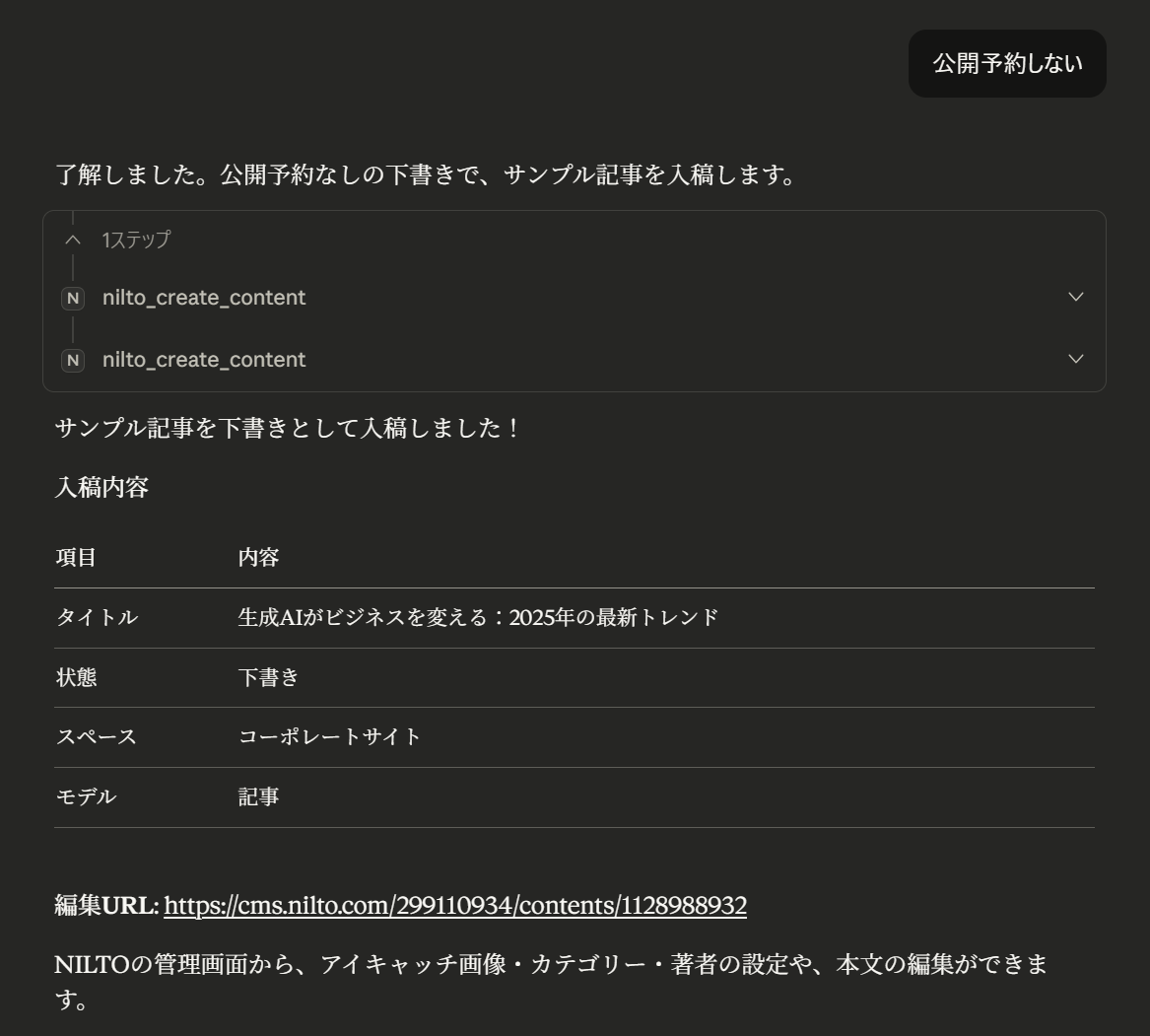Expand the first nilto_create_content call details
1150x1036 pixels.
(1077, 296)
